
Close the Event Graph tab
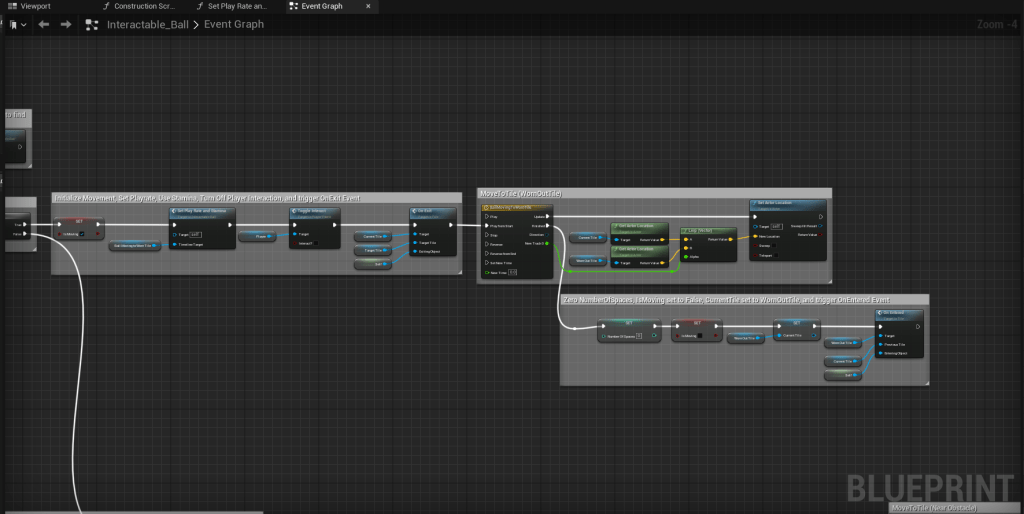[x=370, y=6]
